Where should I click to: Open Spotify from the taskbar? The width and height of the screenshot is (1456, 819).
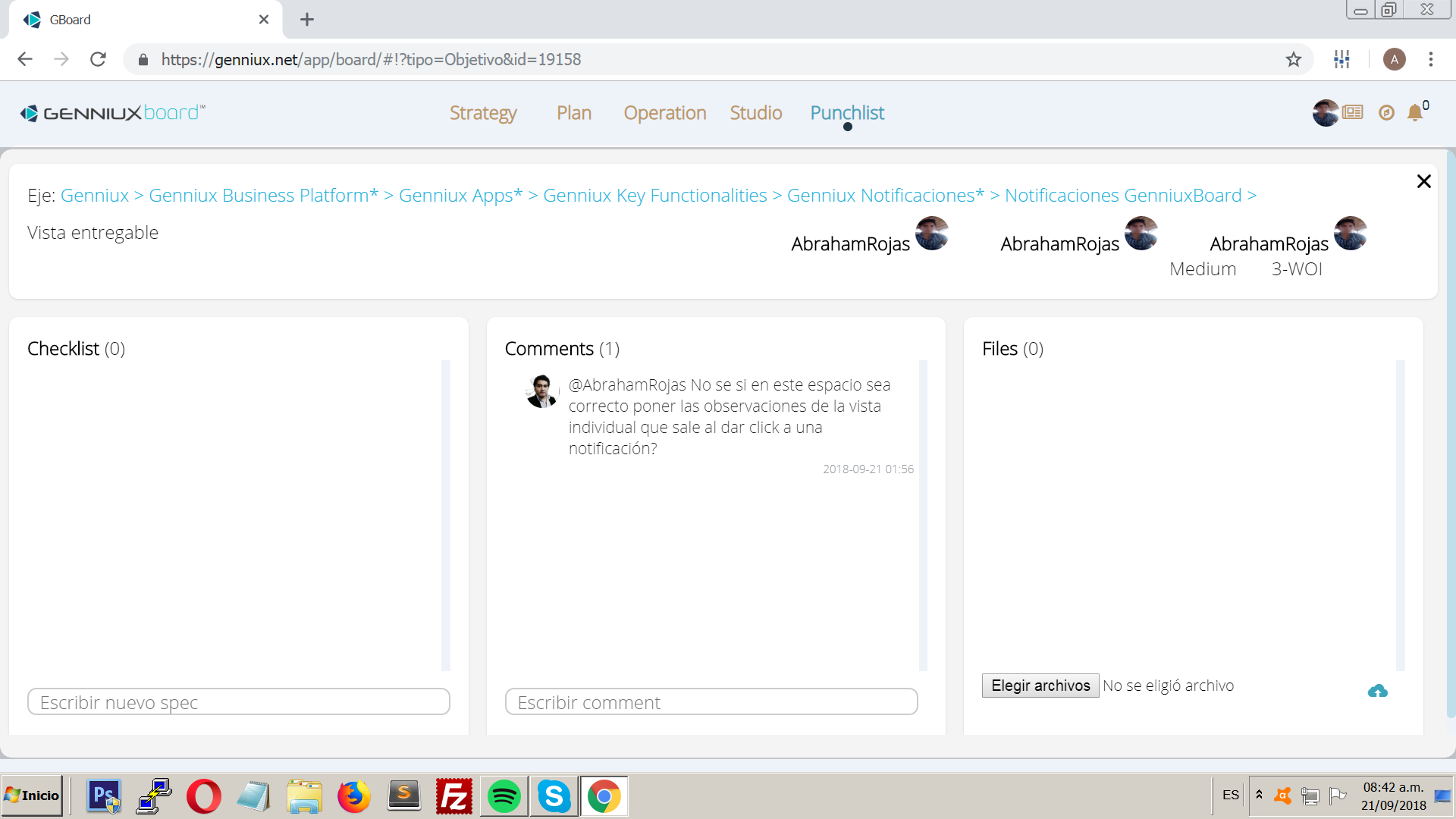pos(504,796)
